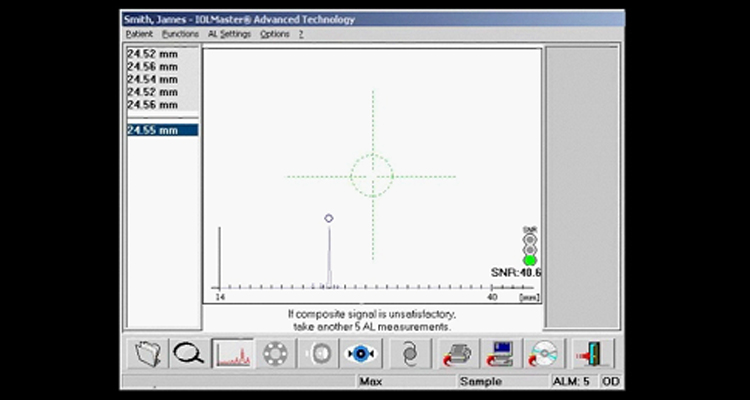Click the printer icon to print
The height and width of the screenshot is (400, 750).
[x=458, y=354]
